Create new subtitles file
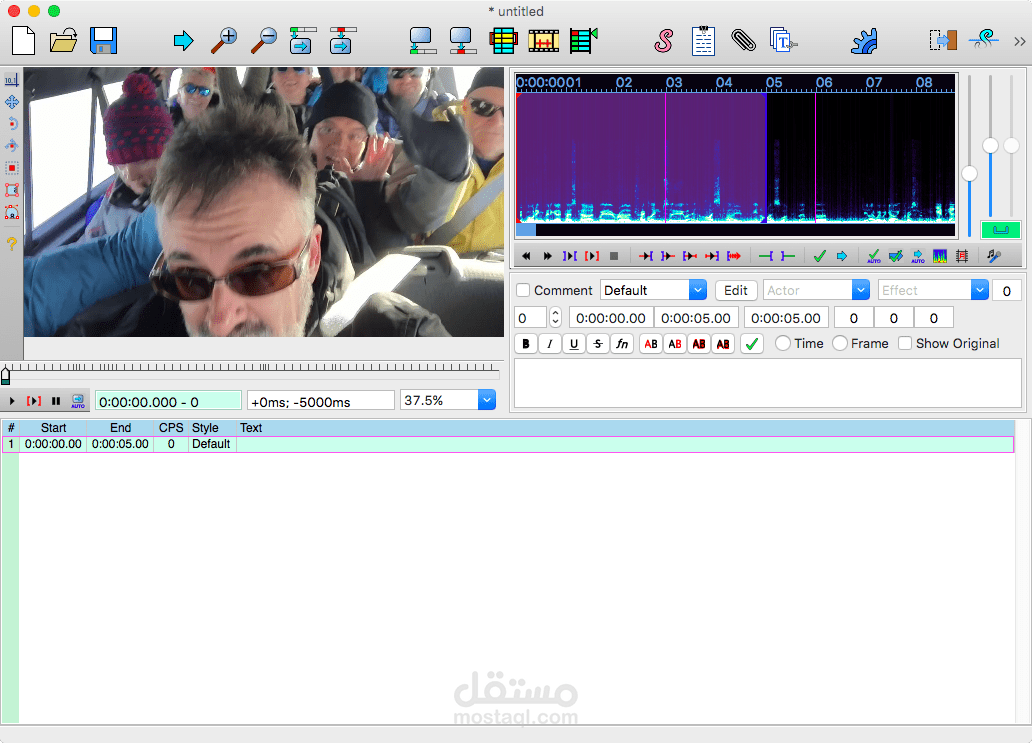 24,41
